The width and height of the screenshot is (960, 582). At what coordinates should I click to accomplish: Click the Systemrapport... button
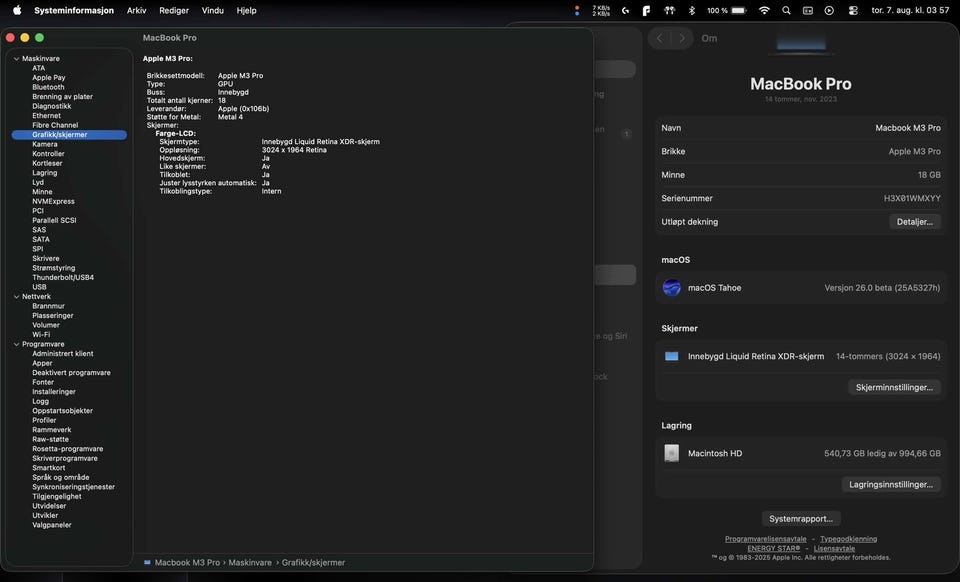pyautogui.click(x=801, y=518)
